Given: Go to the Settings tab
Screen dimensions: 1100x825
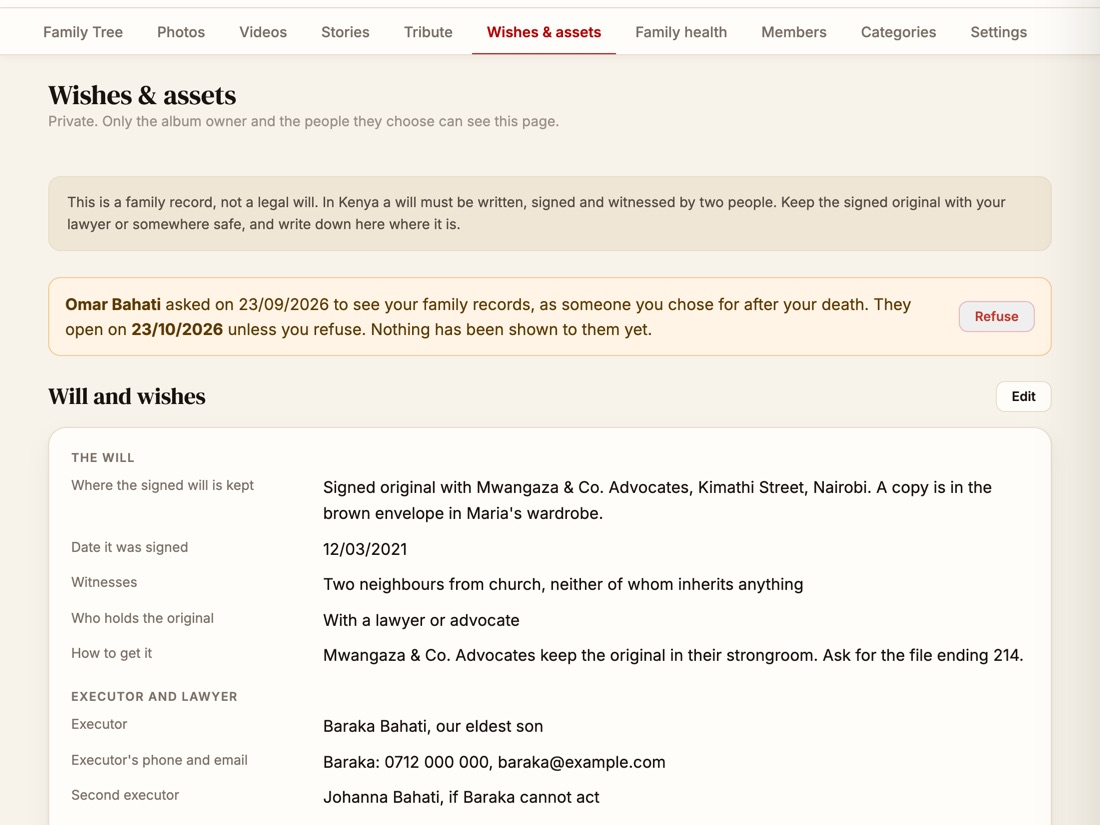Looking at the screenshot, I should point(998,32).
